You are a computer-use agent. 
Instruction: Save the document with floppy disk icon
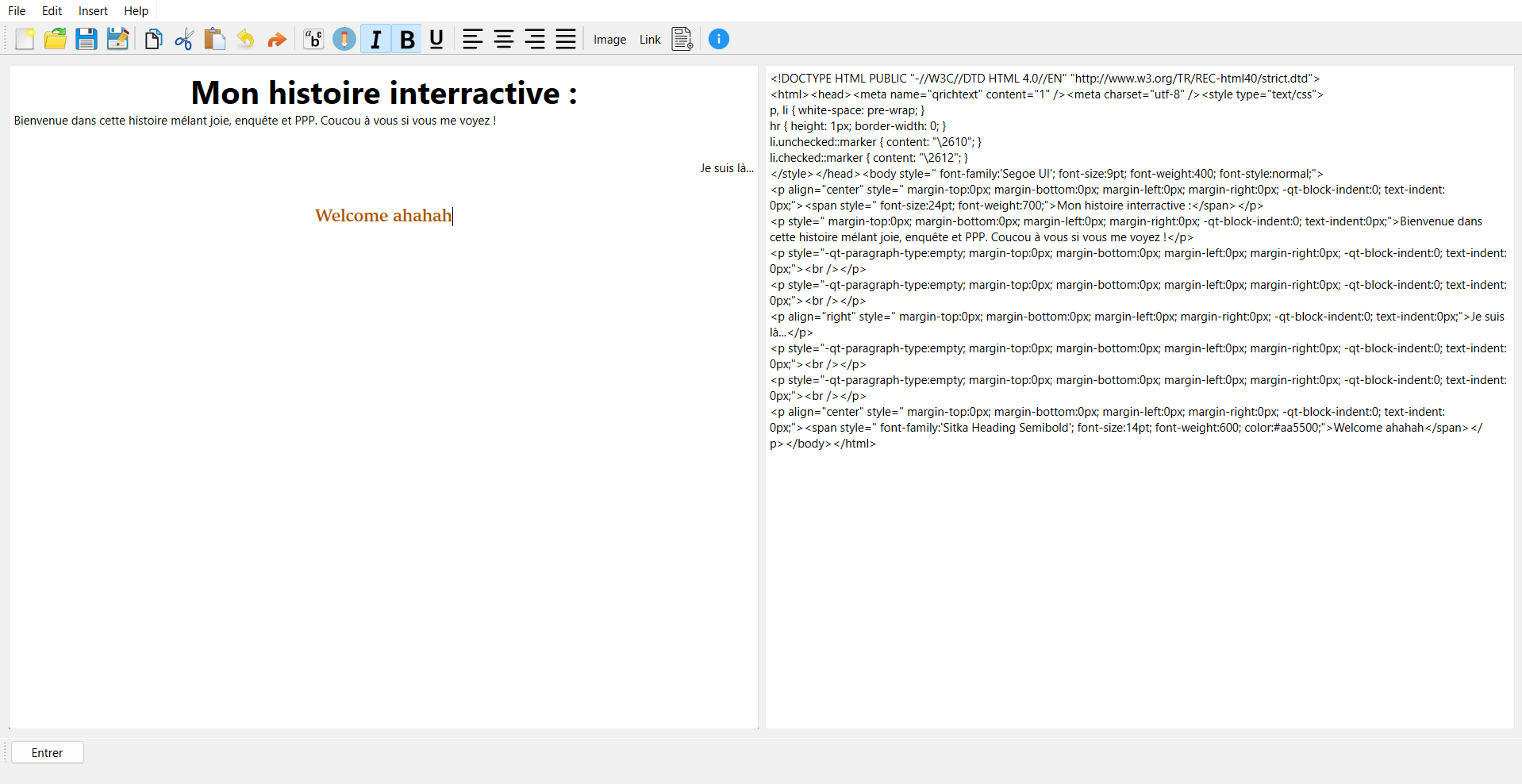(86, 39)
